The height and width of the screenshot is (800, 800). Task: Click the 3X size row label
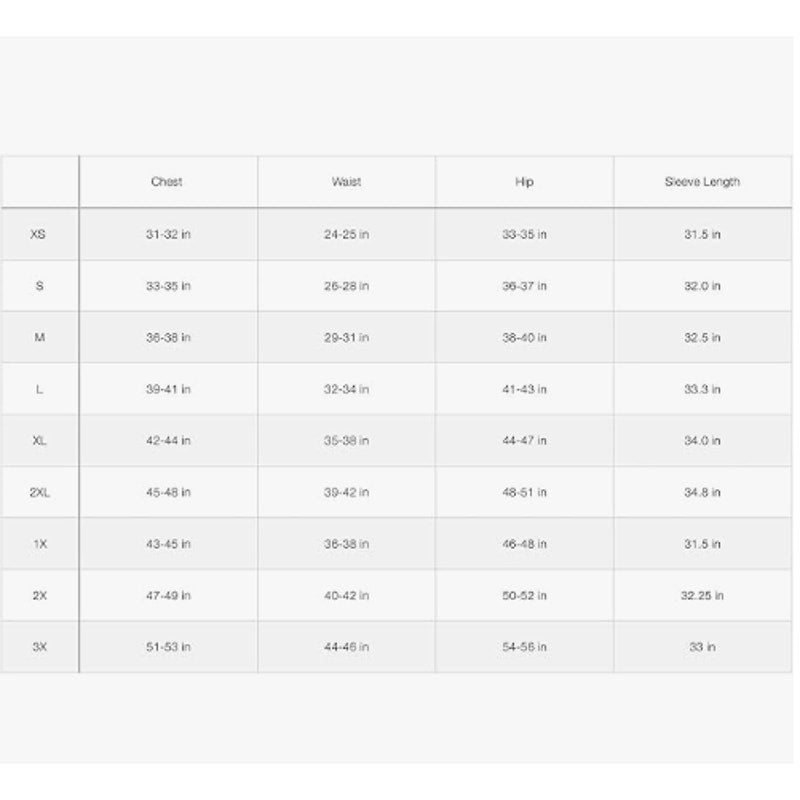(40, 647)
